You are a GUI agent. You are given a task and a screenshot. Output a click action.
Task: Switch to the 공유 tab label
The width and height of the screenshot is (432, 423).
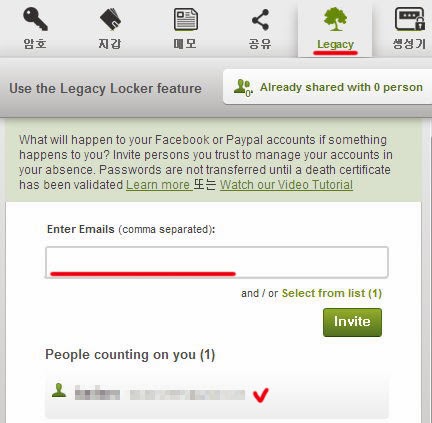[x=260, y=44]
